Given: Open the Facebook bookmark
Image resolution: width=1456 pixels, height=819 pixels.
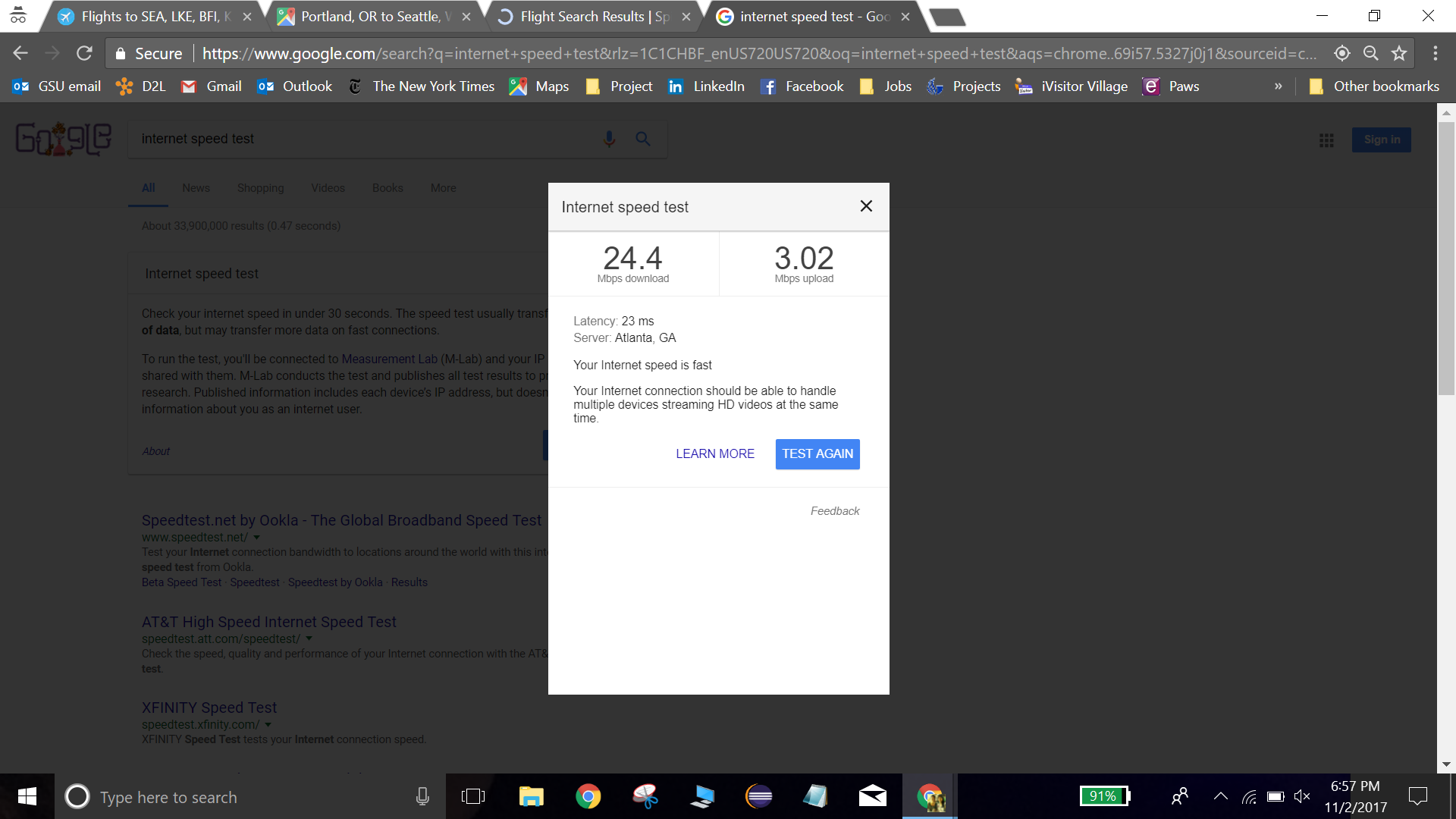Looking at the screenshot, I should (802, 86).
